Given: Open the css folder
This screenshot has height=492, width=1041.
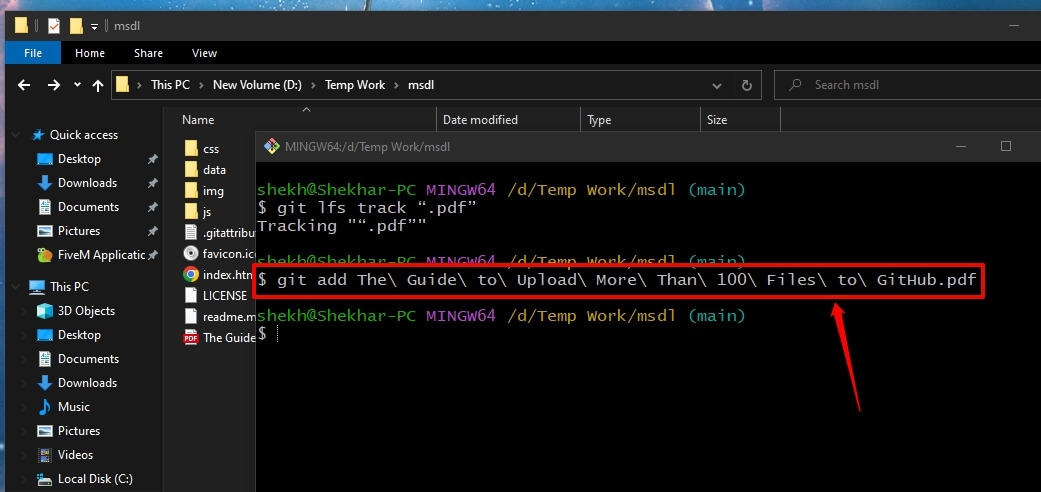Looking at the screenshot, I should pyautogui.click(x=211, y=149).
